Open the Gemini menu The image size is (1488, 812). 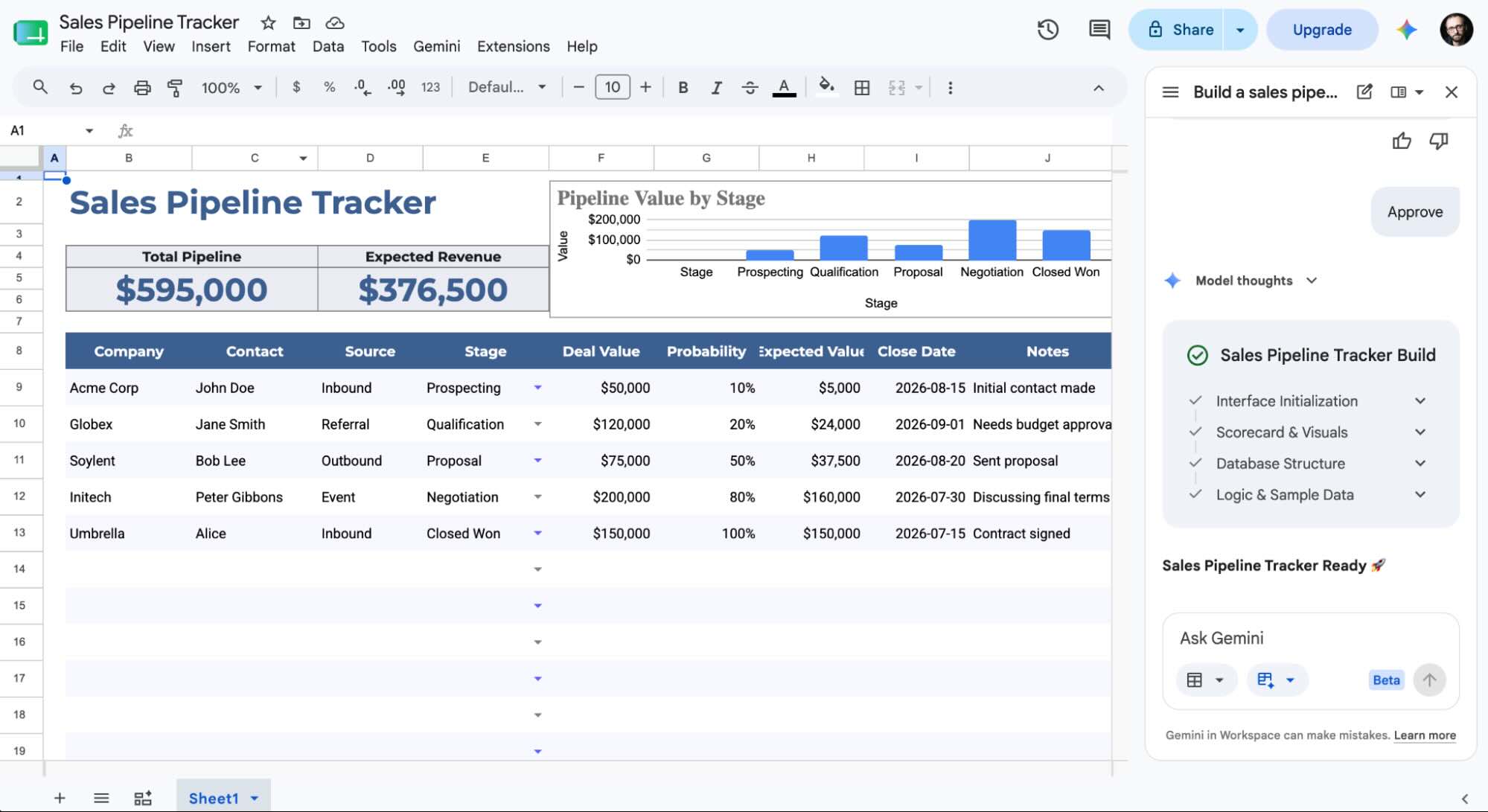tap(436, 46)
